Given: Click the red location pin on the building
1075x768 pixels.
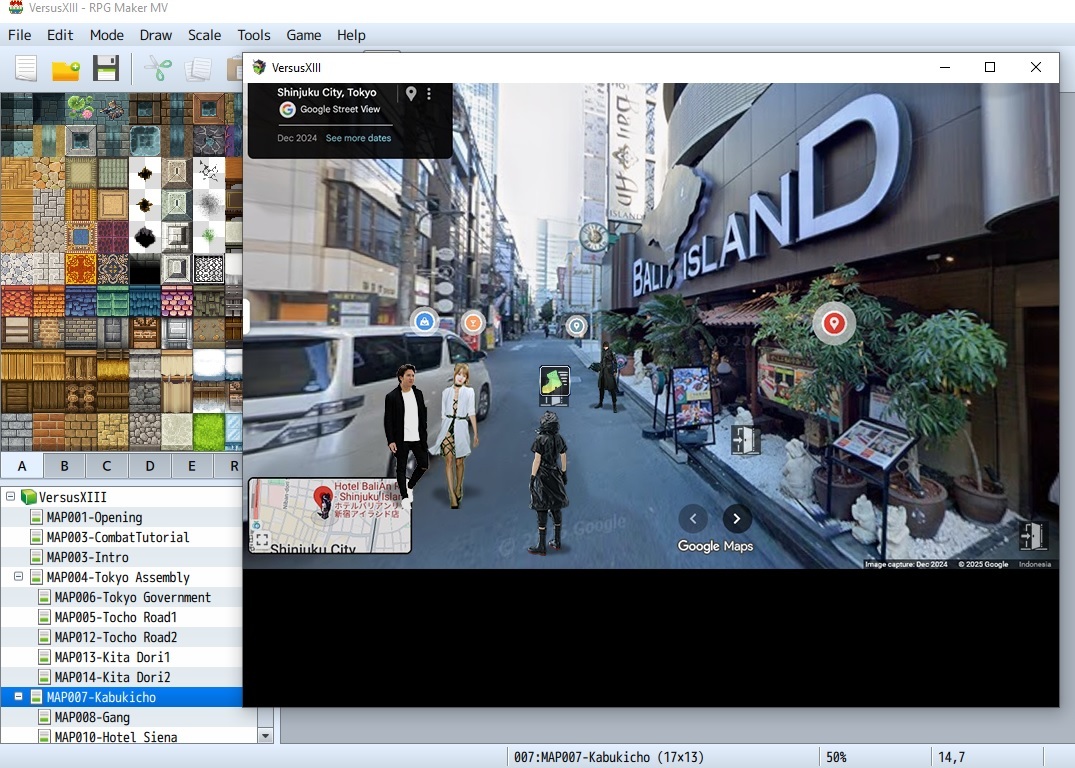Looking at the screenshot, I should 833,323.
